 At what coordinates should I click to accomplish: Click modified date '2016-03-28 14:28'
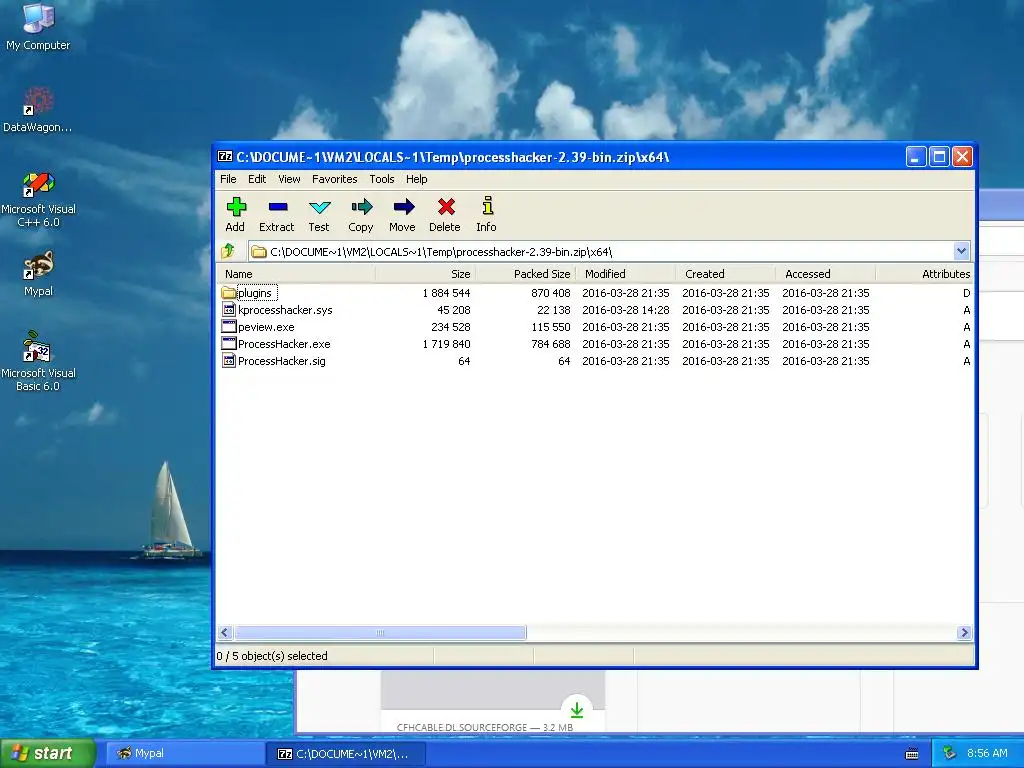(626, 310)
